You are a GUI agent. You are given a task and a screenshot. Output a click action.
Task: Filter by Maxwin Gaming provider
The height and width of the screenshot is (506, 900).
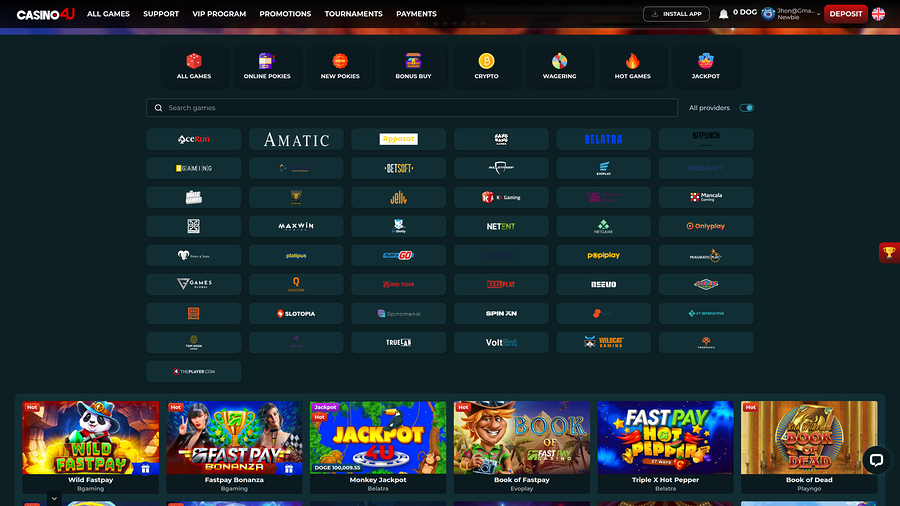(x=296, y=226)
